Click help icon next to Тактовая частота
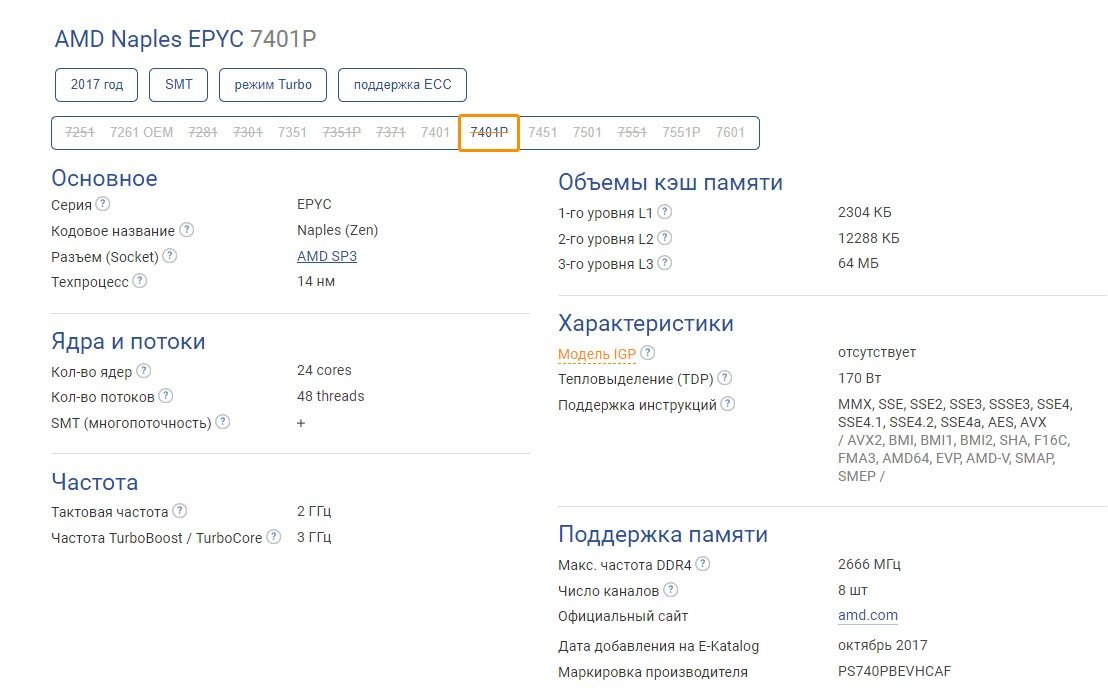Screen dimensions: 1108x695 [x=179, y=510]
